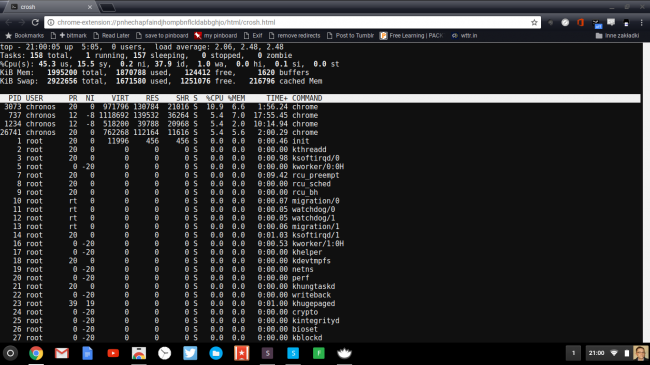Click the init process row
Image resolution: width=650 pixels, height=365 pixels.
point(162,141)
